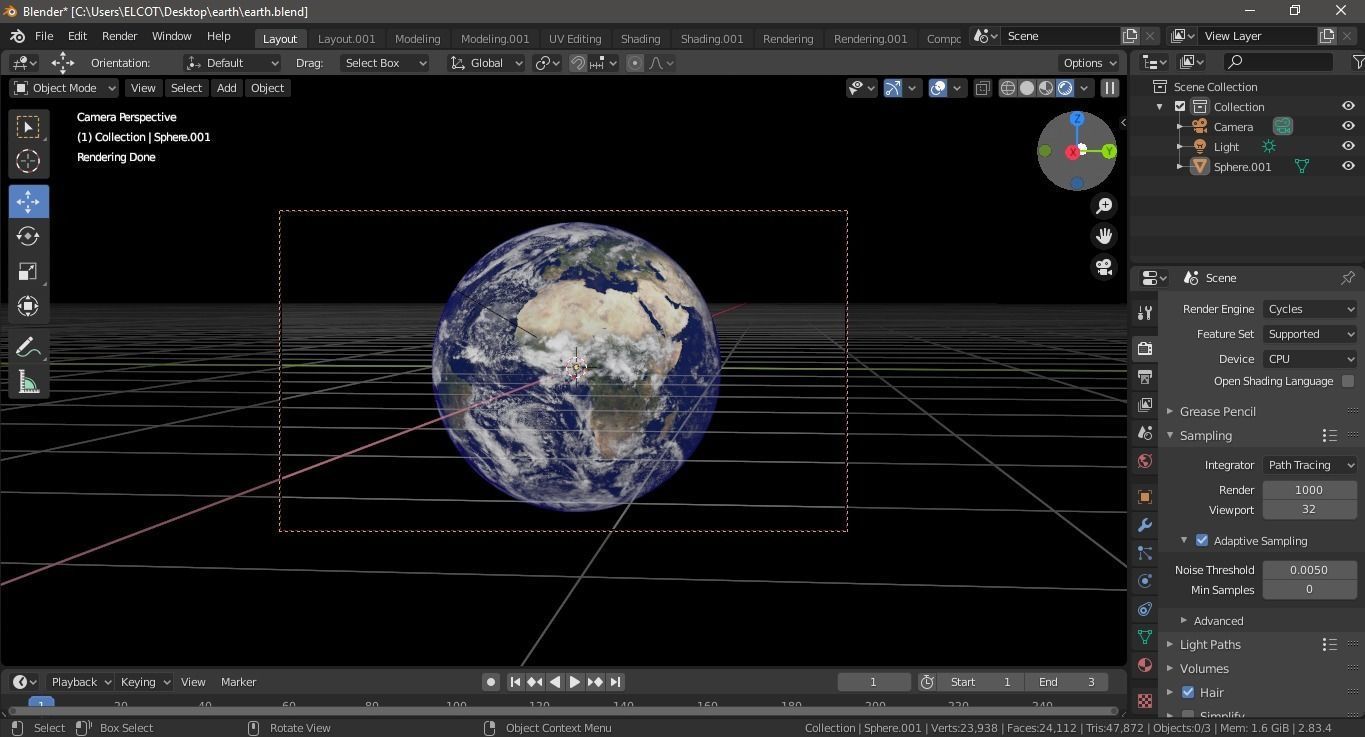This screenshot has width=1365, height=737.
Task: Pin the Scene properties panel
Action: 1347,278
